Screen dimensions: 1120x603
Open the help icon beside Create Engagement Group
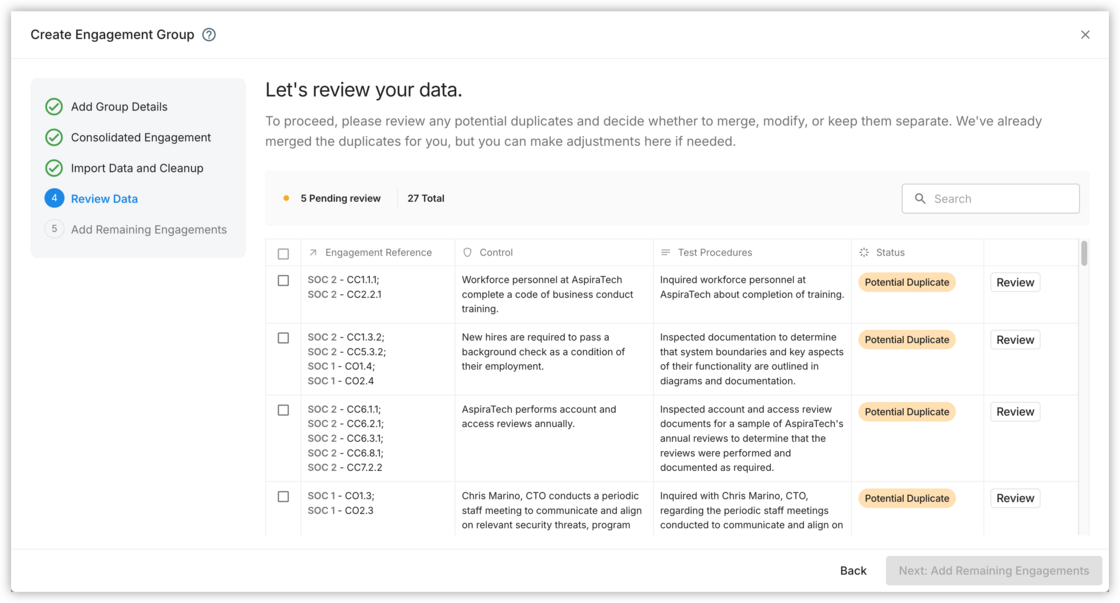tap(209, 34)
